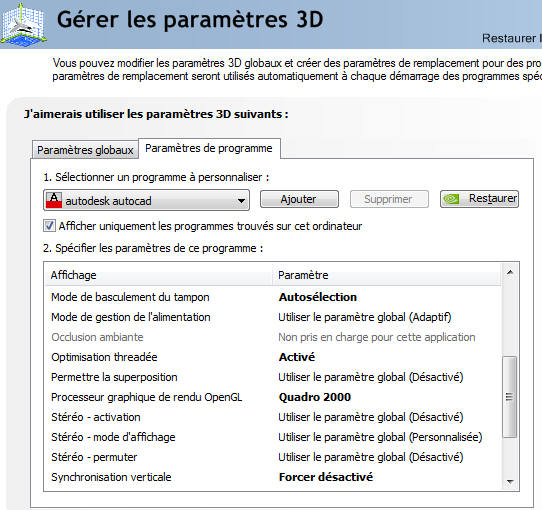Click the scrollbar up arrow in settings list
Screen dimensions: 542x510
510,272
